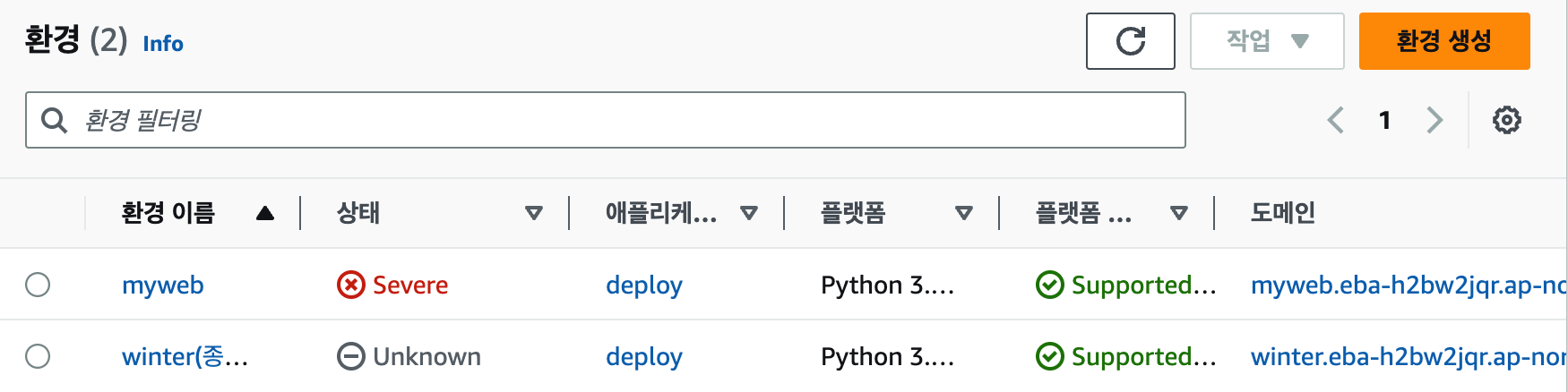This screenshot has width=1568, height=392.
Task: Open table preferences gear icon
Action: (x=1507, y=120)
